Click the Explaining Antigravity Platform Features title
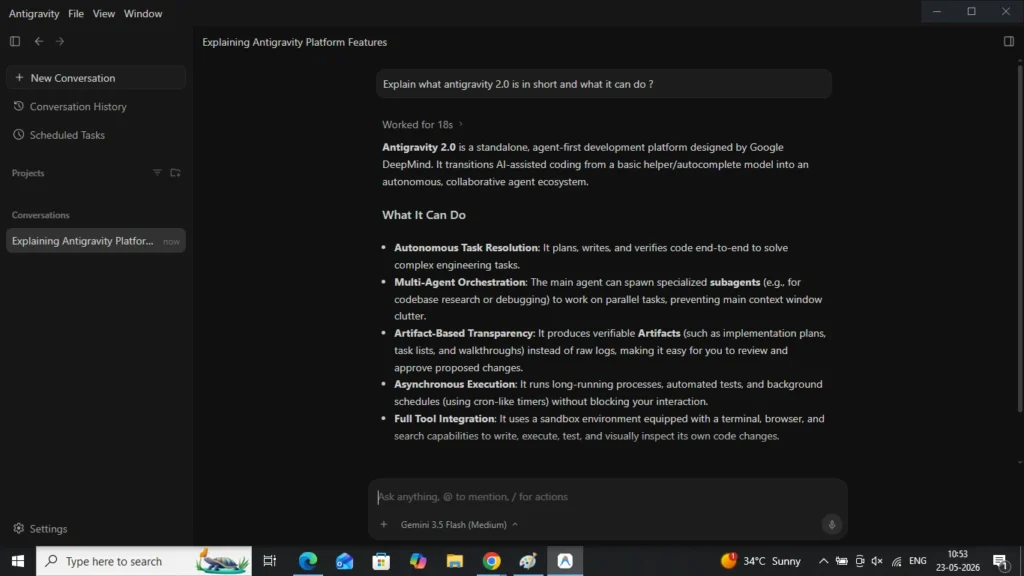1024x576 pixels. click(x=295, y=42)
